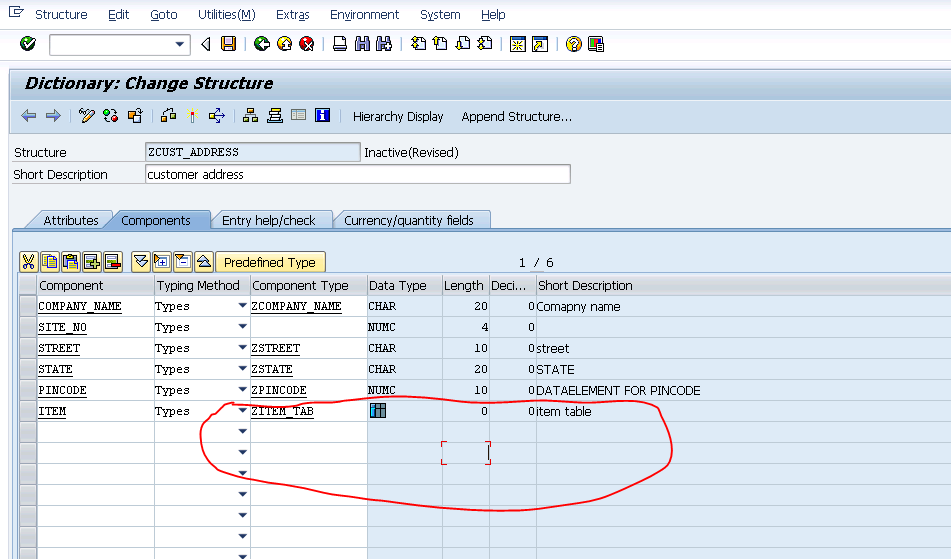
Task: Open Typing Method dropdown for SITE_NO
Action: (243, 326)
